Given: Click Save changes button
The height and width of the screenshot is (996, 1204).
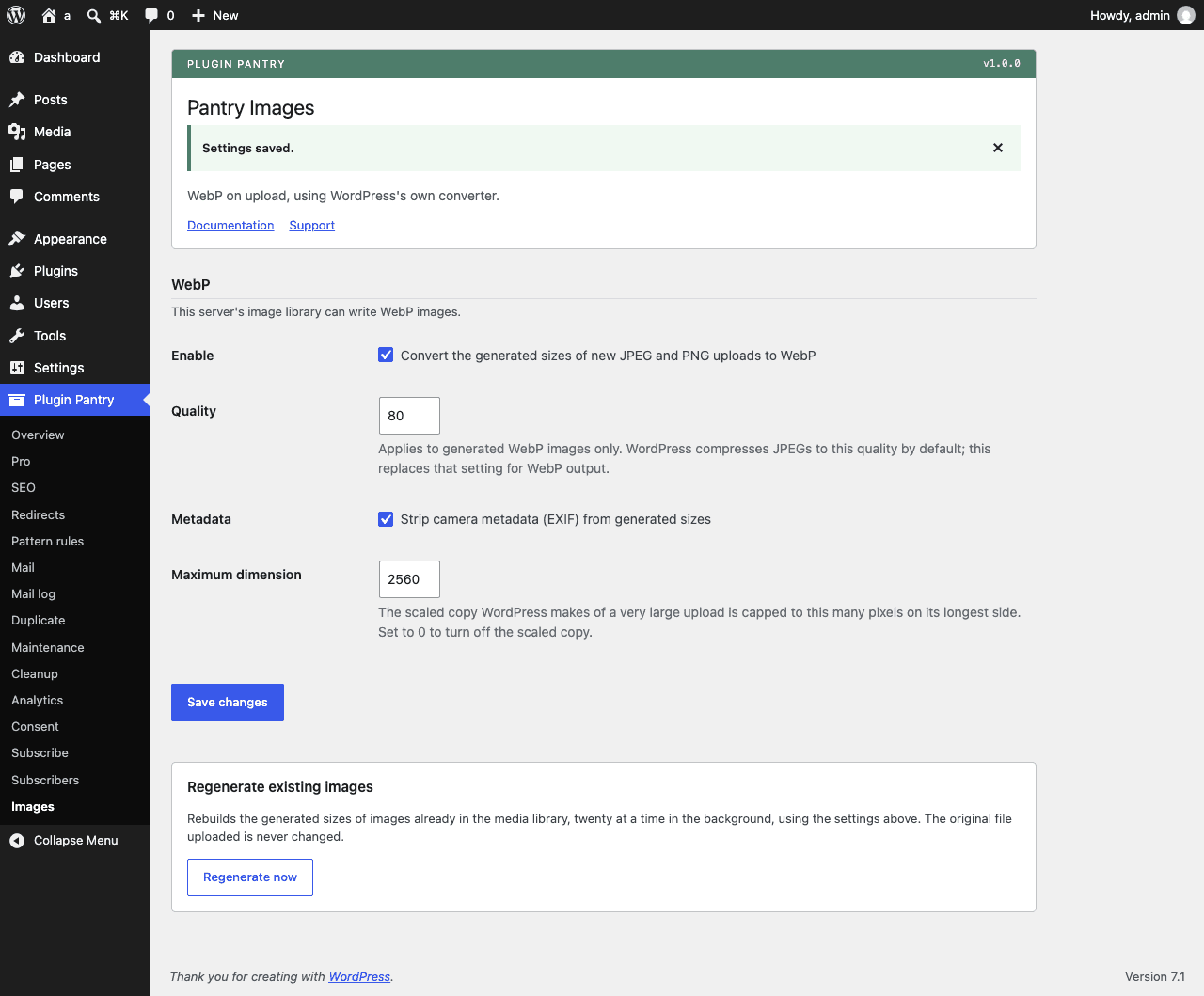Looking at the screenshot, I should pos(228,703).
